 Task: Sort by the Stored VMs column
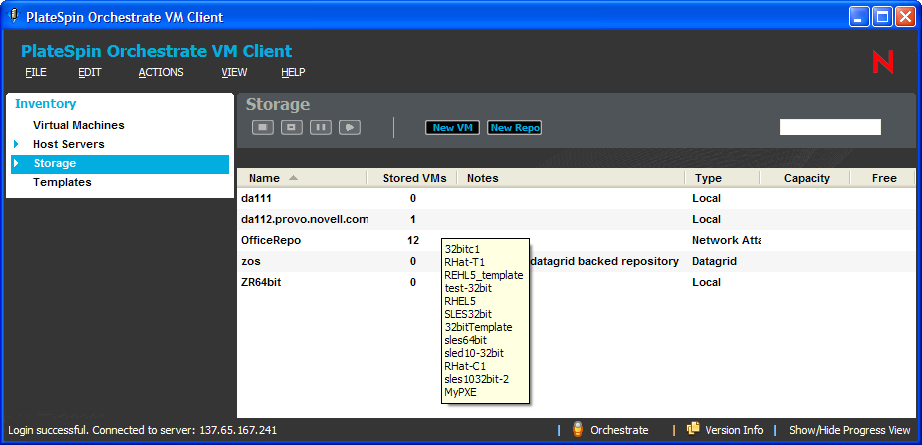pyautogui.click(x=415, y=178)
